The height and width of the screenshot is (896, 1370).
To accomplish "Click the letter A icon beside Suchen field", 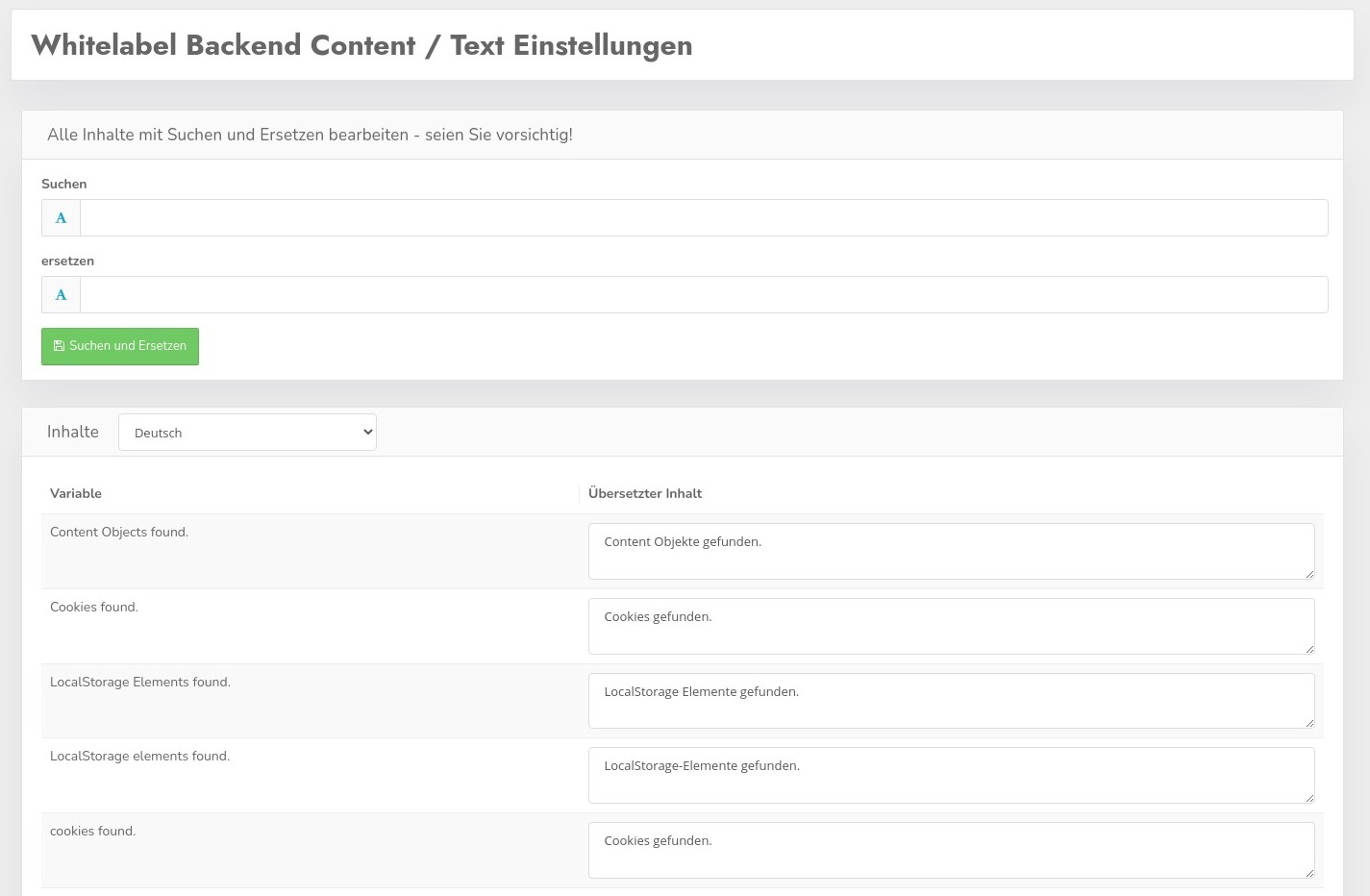I will pyautogui.click(x=61, y=218).
